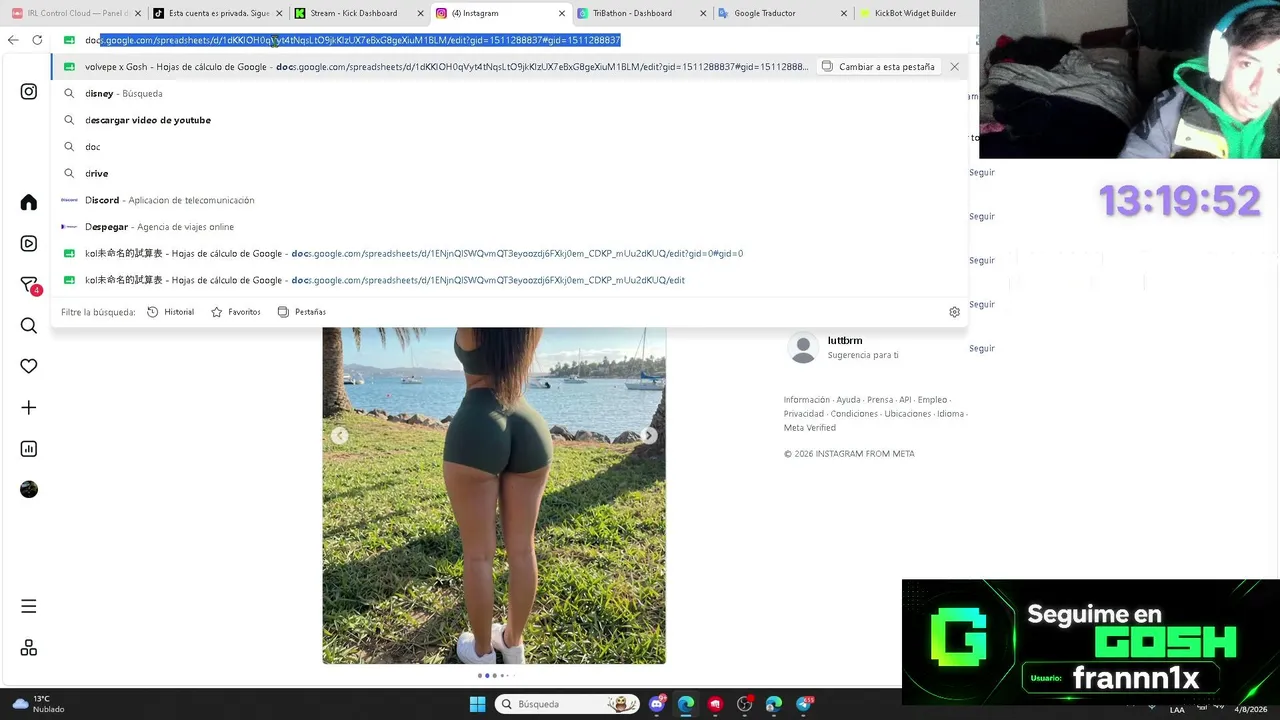Open Telegram from the taskbar
Image resolution: width=1280 pixels, height=720 pixels.
803,704
